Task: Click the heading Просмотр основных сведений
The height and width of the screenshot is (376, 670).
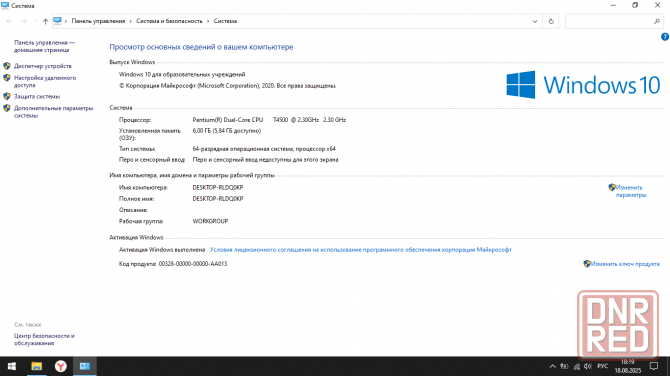Action: (201, 47)
